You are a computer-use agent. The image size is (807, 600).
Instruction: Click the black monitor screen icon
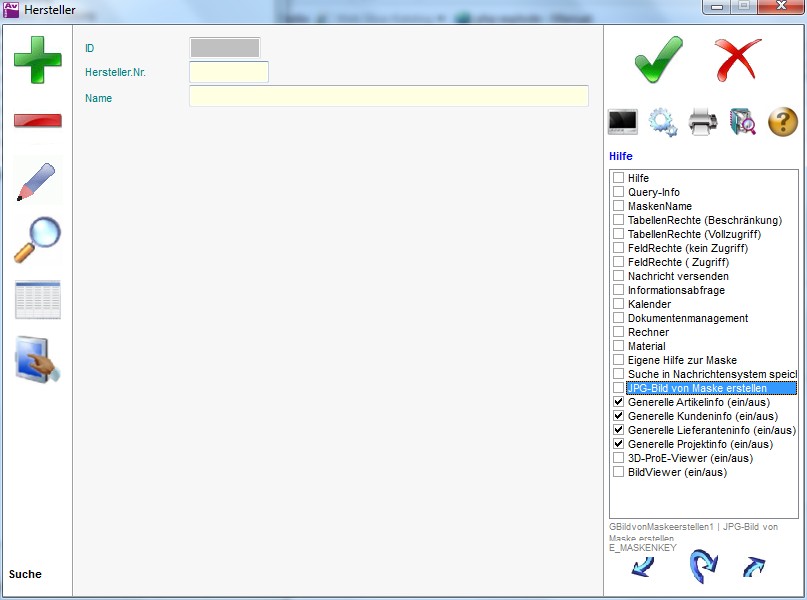click(623, 122)
